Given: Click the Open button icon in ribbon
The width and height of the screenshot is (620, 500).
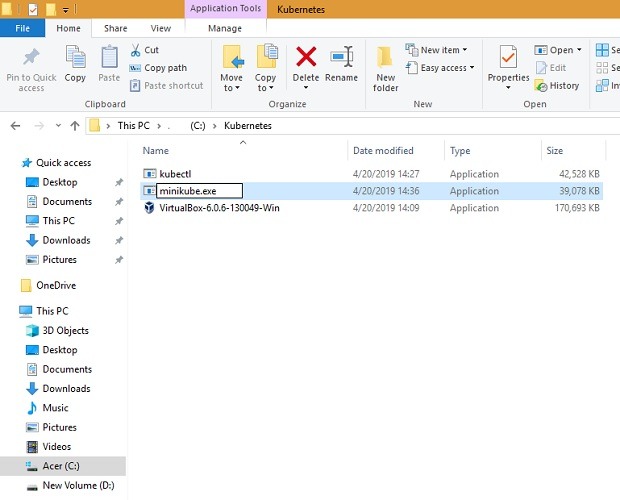Looking at the screenshot, I should point(541,50).
